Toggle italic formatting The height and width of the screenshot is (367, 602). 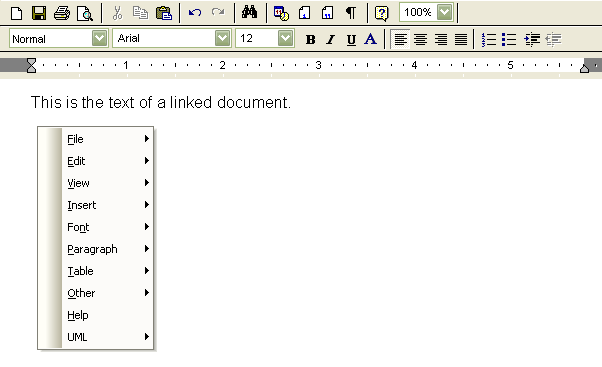(x=330, y=40)
